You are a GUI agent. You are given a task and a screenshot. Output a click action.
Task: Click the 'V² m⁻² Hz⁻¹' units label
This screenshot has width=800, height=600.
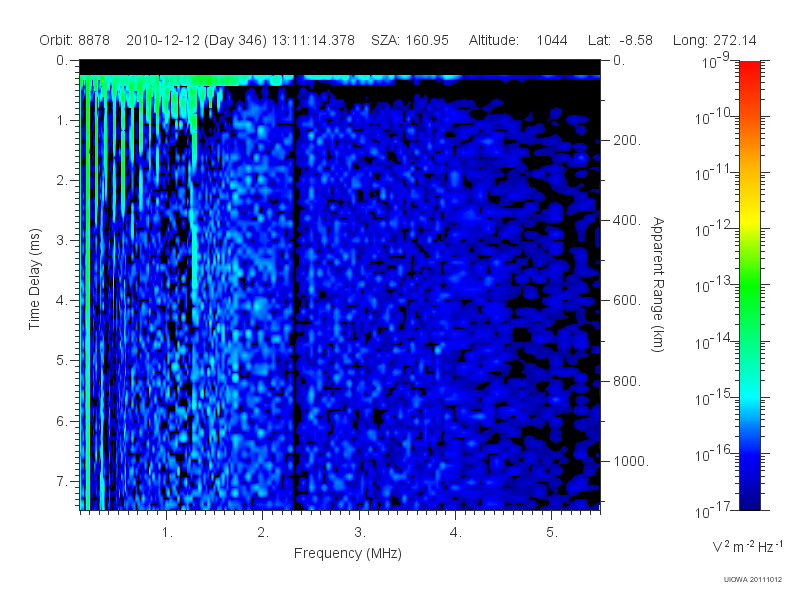(747, 546)
